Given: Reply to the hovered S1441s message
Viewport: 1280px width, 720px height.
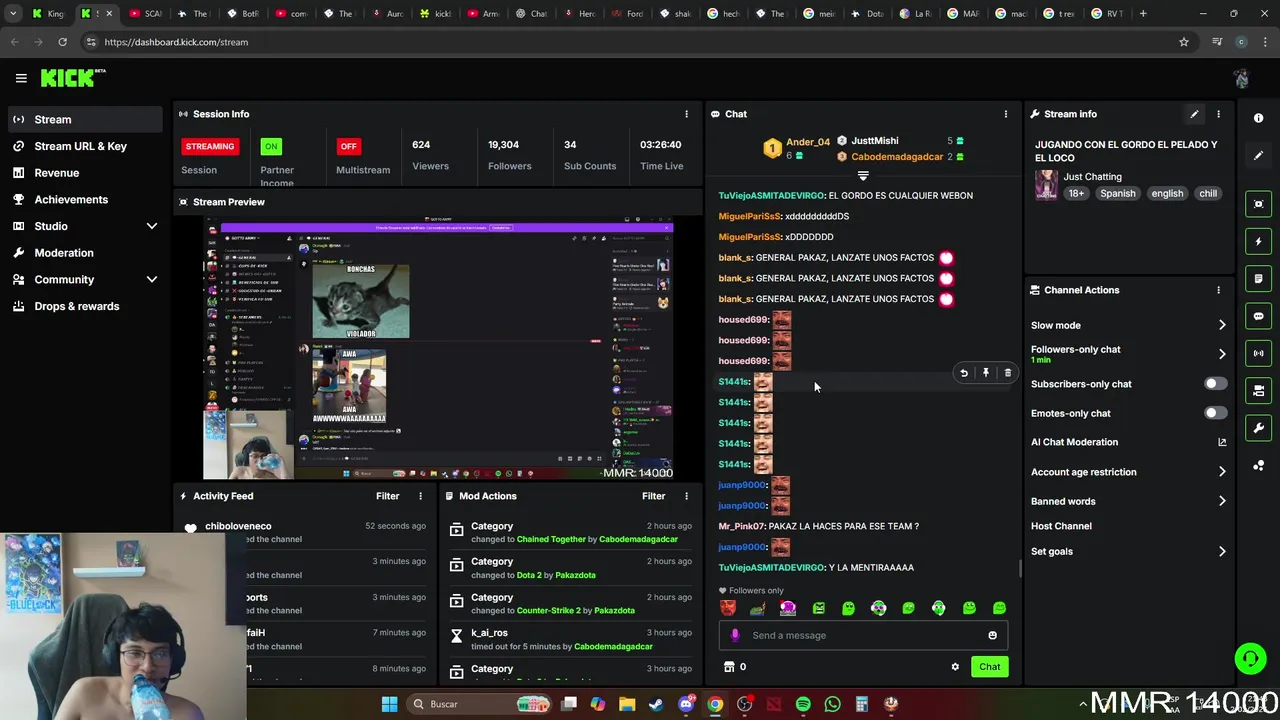Looking at the screenshot, I should coord(964,373).
